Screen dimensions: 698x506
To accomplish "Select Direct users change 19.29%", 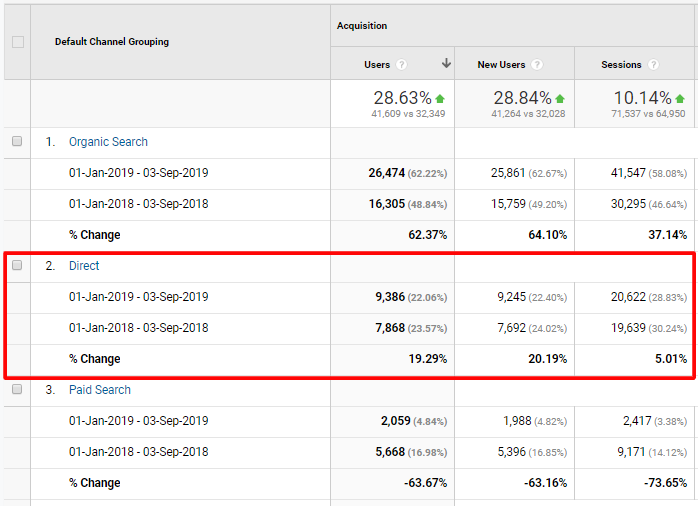I will coord(427,359).
